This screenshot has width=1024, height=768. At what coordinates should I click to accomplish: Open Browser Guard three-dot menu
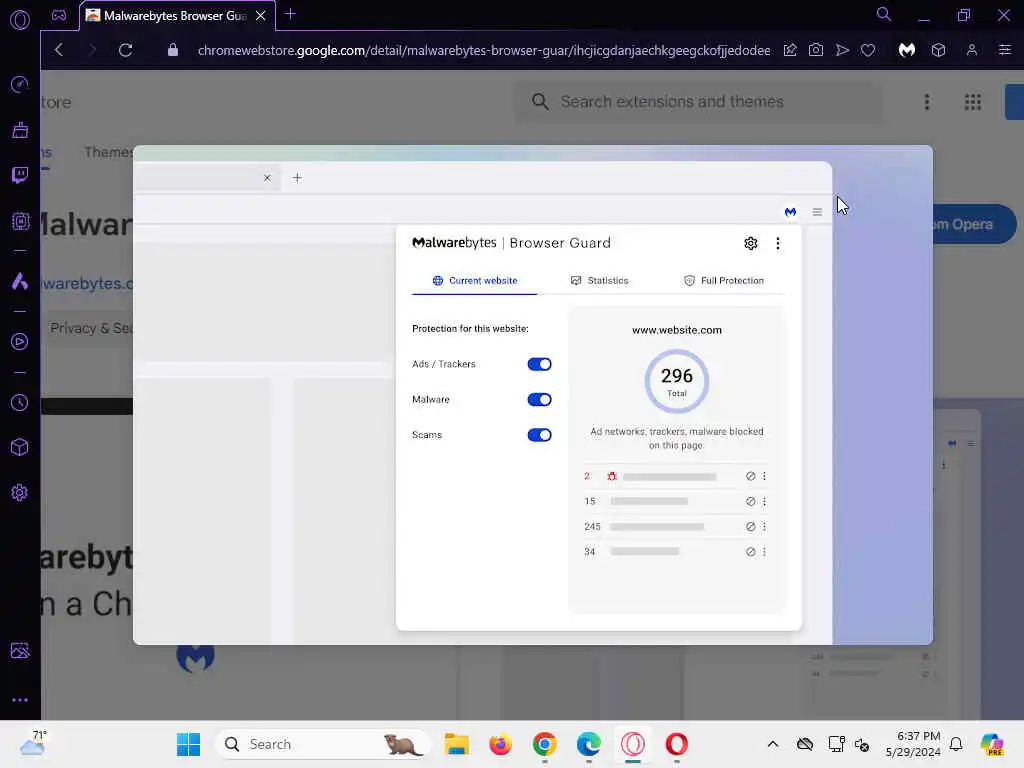778,244
